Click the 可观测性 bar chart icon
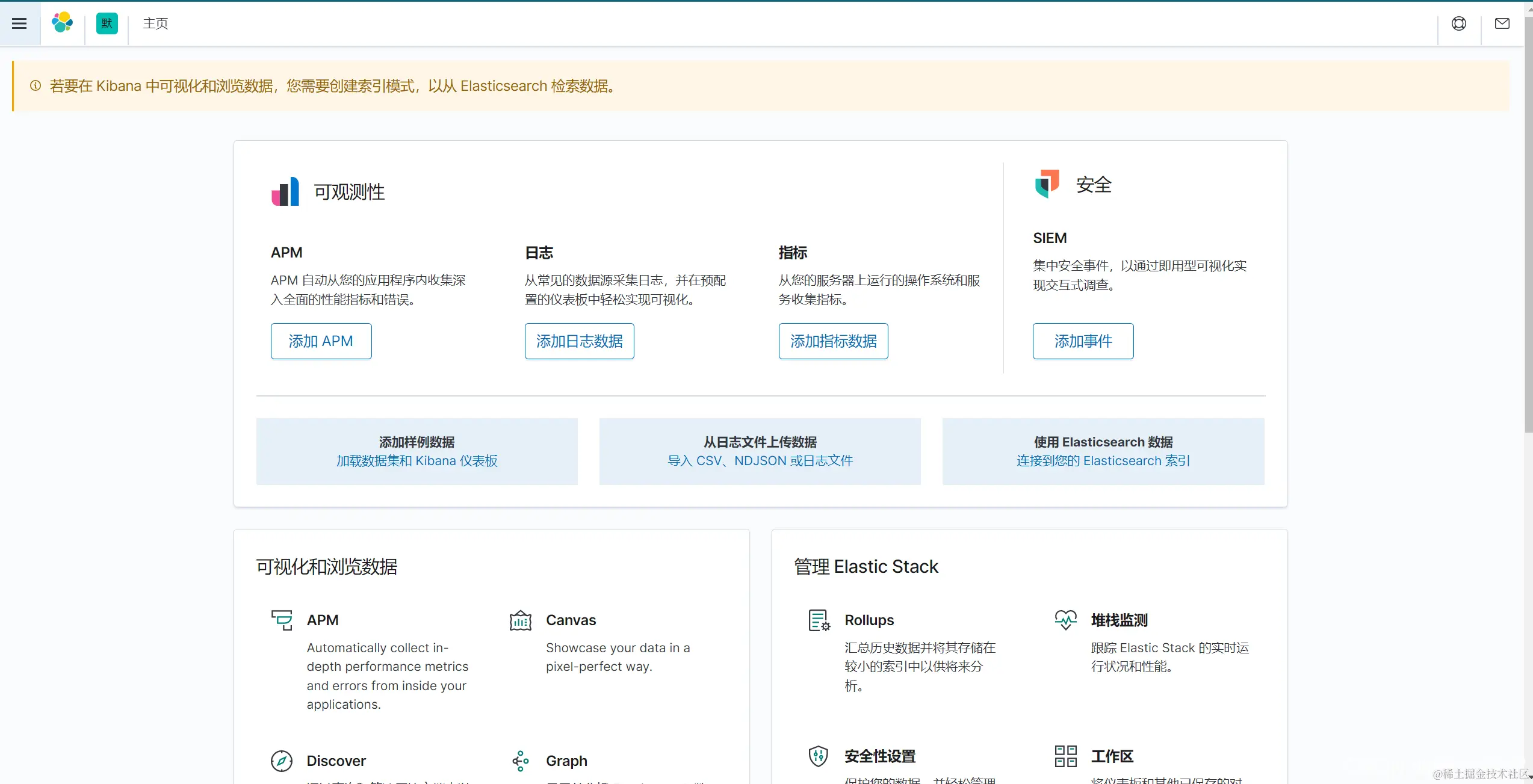 point(285,191)
